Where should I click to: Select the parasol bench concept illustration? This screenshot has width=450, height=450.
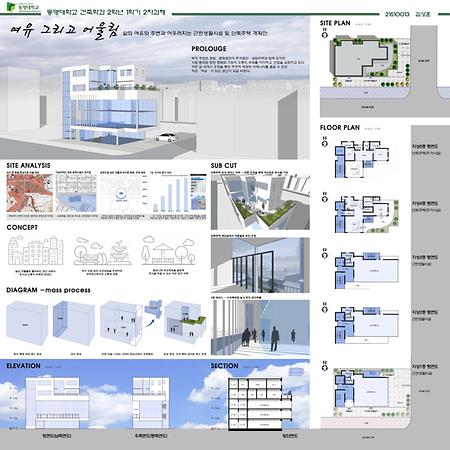tap(168, 251)
